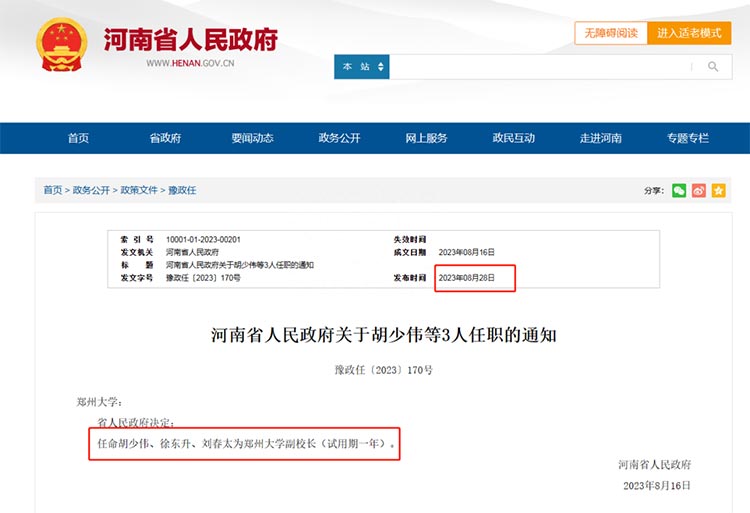Image resolution: width=750 pixels, height=513 pixels.
Task: Select 政务公开 in the navigation bar
Action: (339, 138)
